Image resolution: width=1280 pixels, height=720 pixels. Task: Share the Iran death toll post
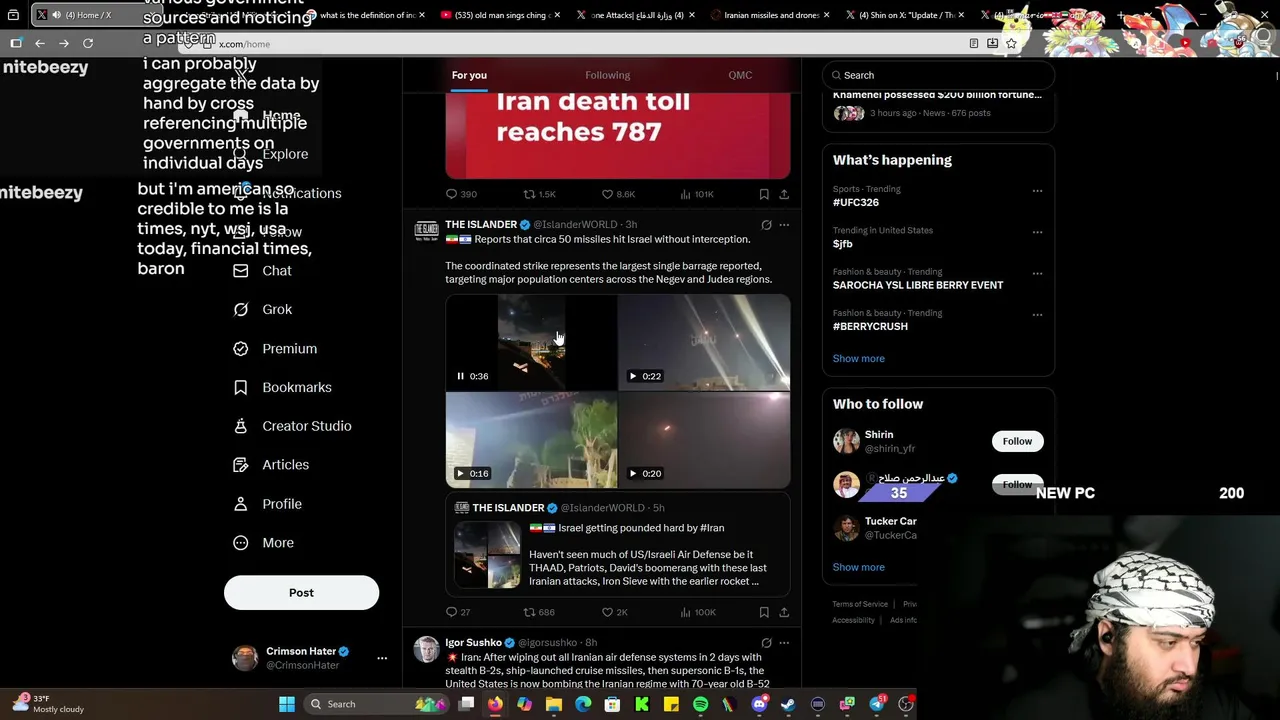click(784, 194)
